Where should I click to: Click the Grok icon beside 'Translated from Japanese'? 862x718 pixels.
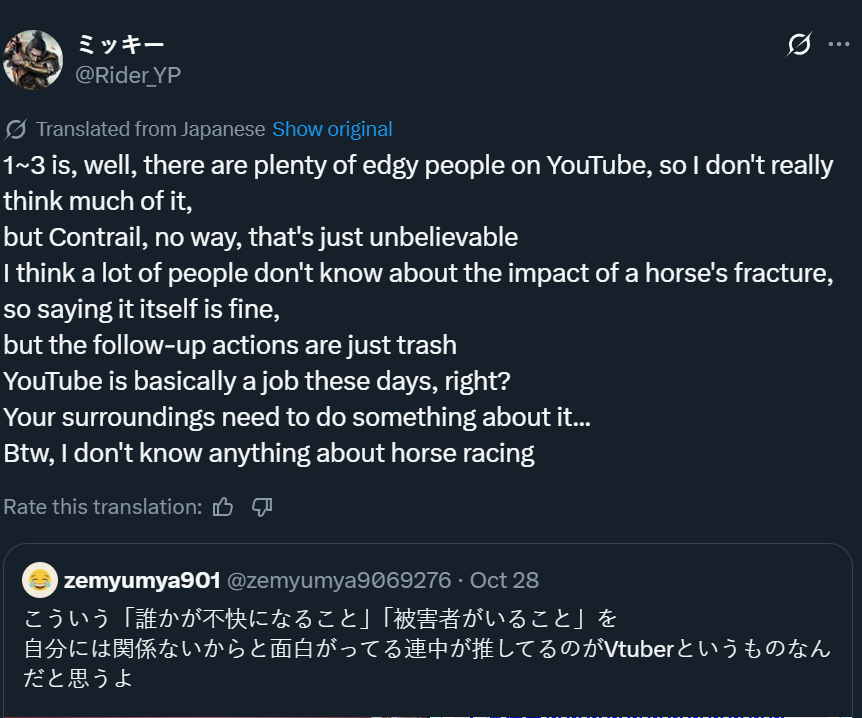point(16,130)
